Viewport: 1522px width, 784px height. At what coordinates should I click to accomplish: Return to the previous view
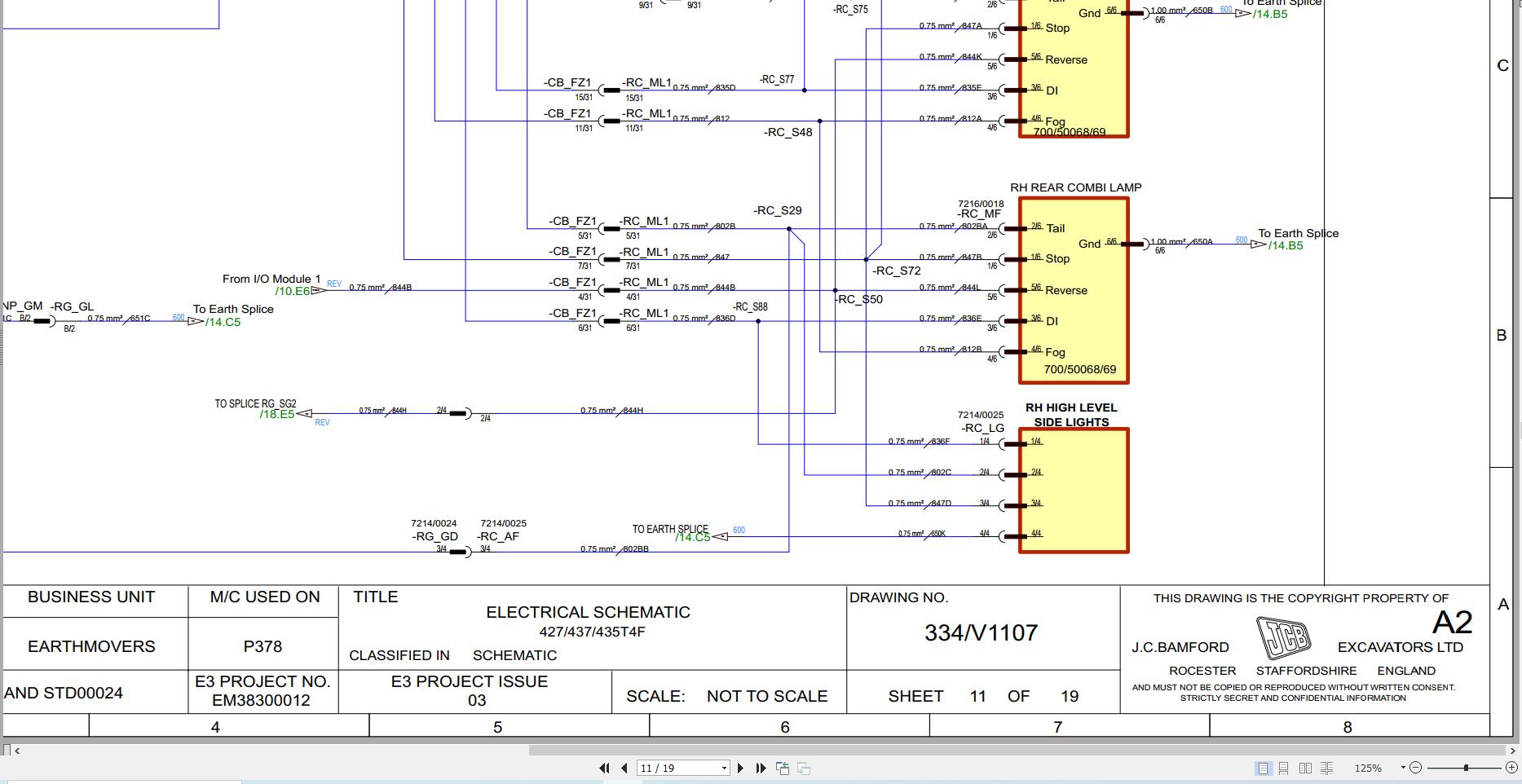point(782,767)
